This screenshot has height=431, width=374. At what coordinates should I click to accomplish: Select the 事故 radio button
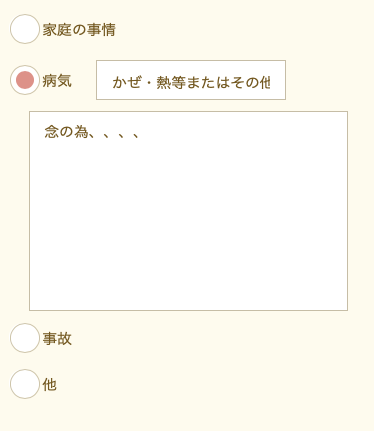tap(25, 338)
